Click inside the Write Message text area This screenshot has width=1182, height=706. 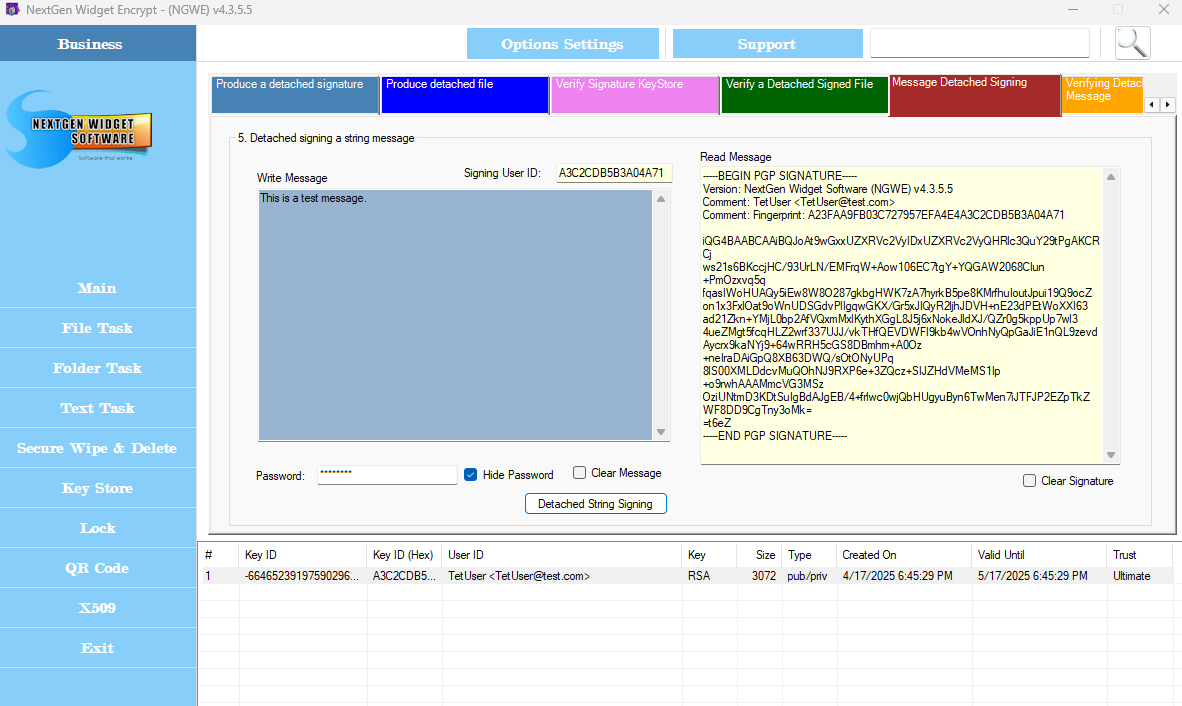click(455, 315)
